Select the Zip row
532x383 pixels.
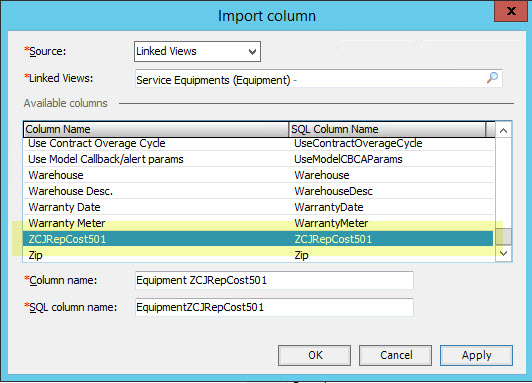[258, 255]
